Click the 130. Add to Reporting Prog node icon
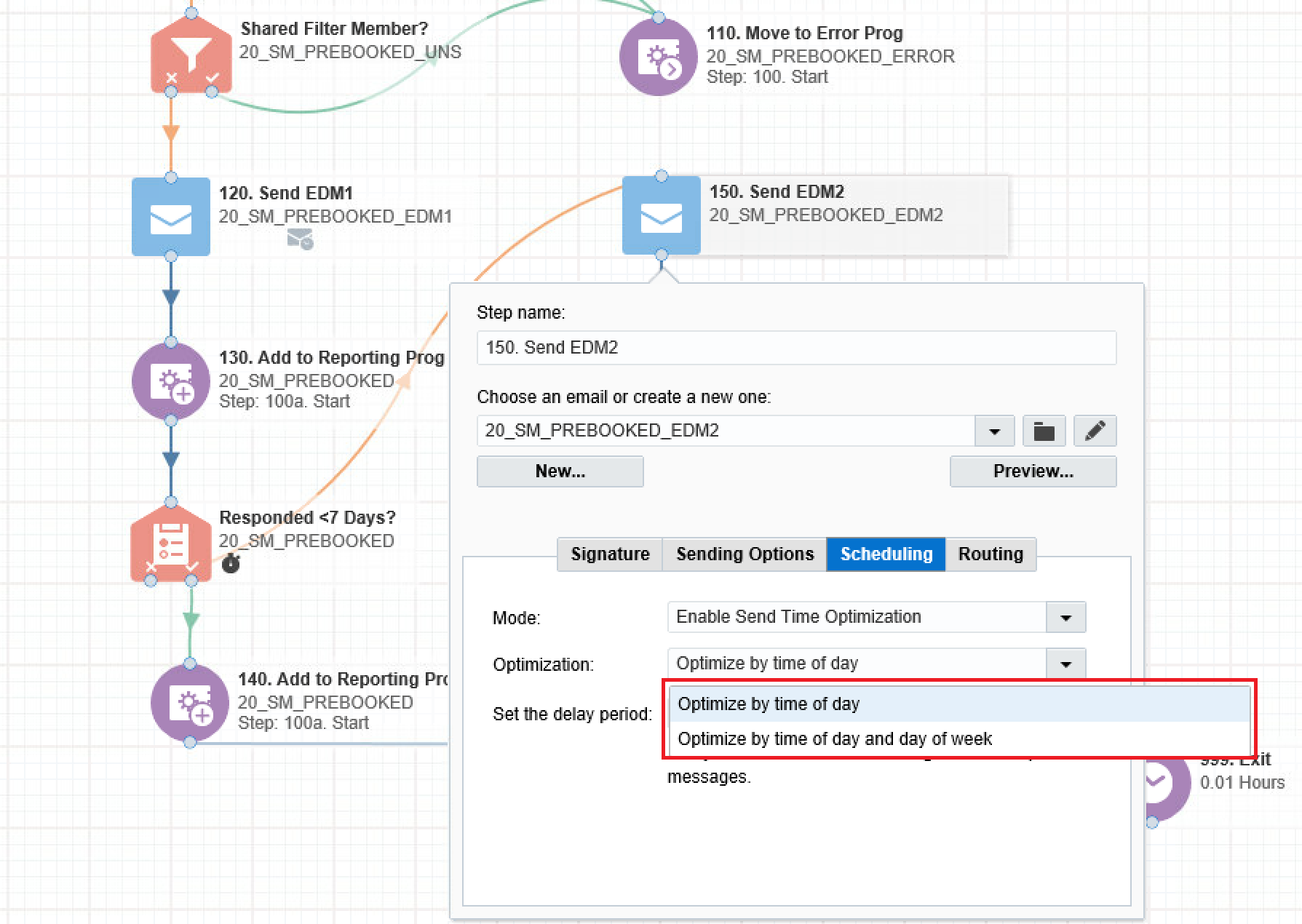The width and height of the screenshot is (1302, 924). tap(171, 381)
